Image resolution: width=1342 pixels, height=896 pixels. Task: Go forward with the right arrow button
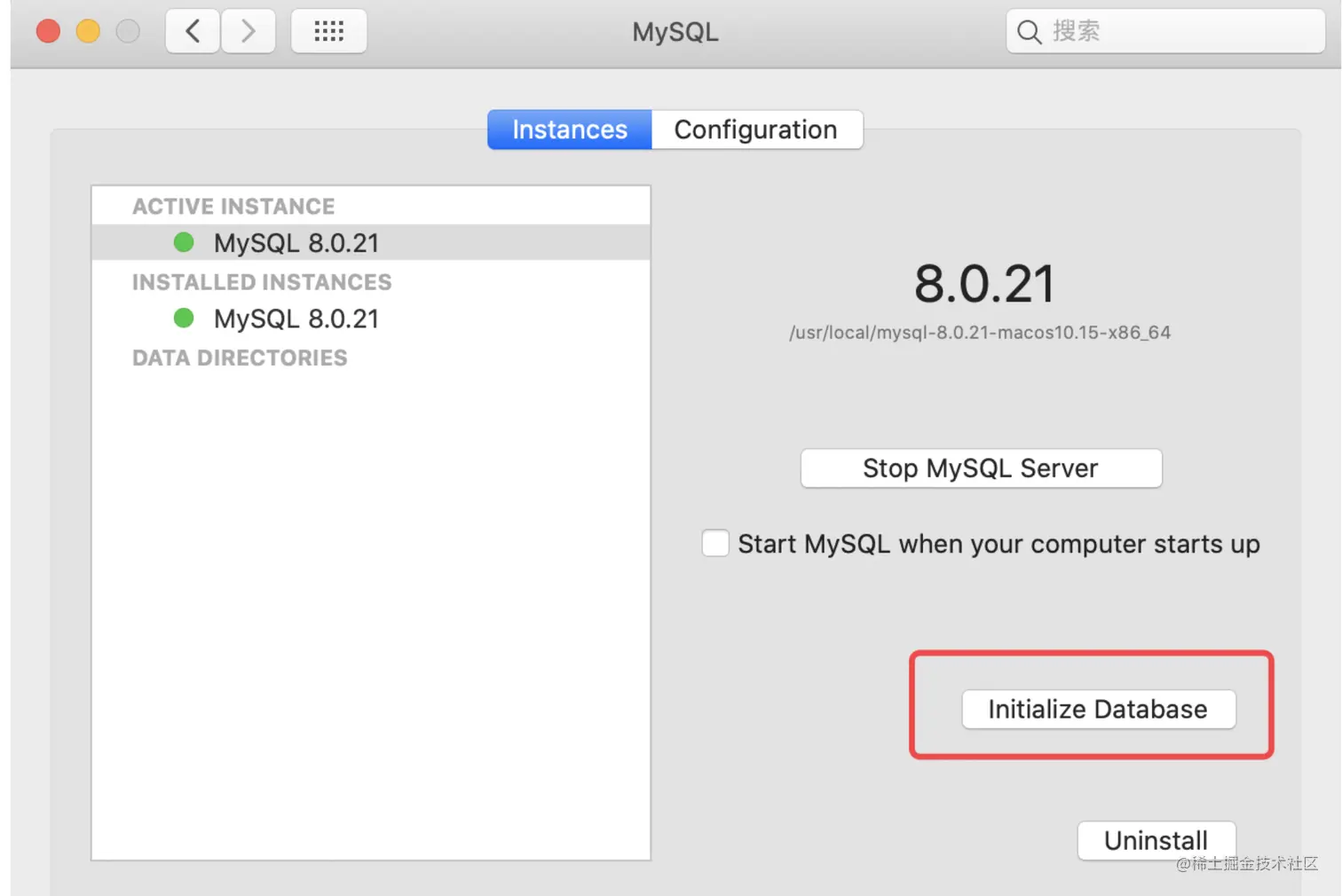coord(248,32)
